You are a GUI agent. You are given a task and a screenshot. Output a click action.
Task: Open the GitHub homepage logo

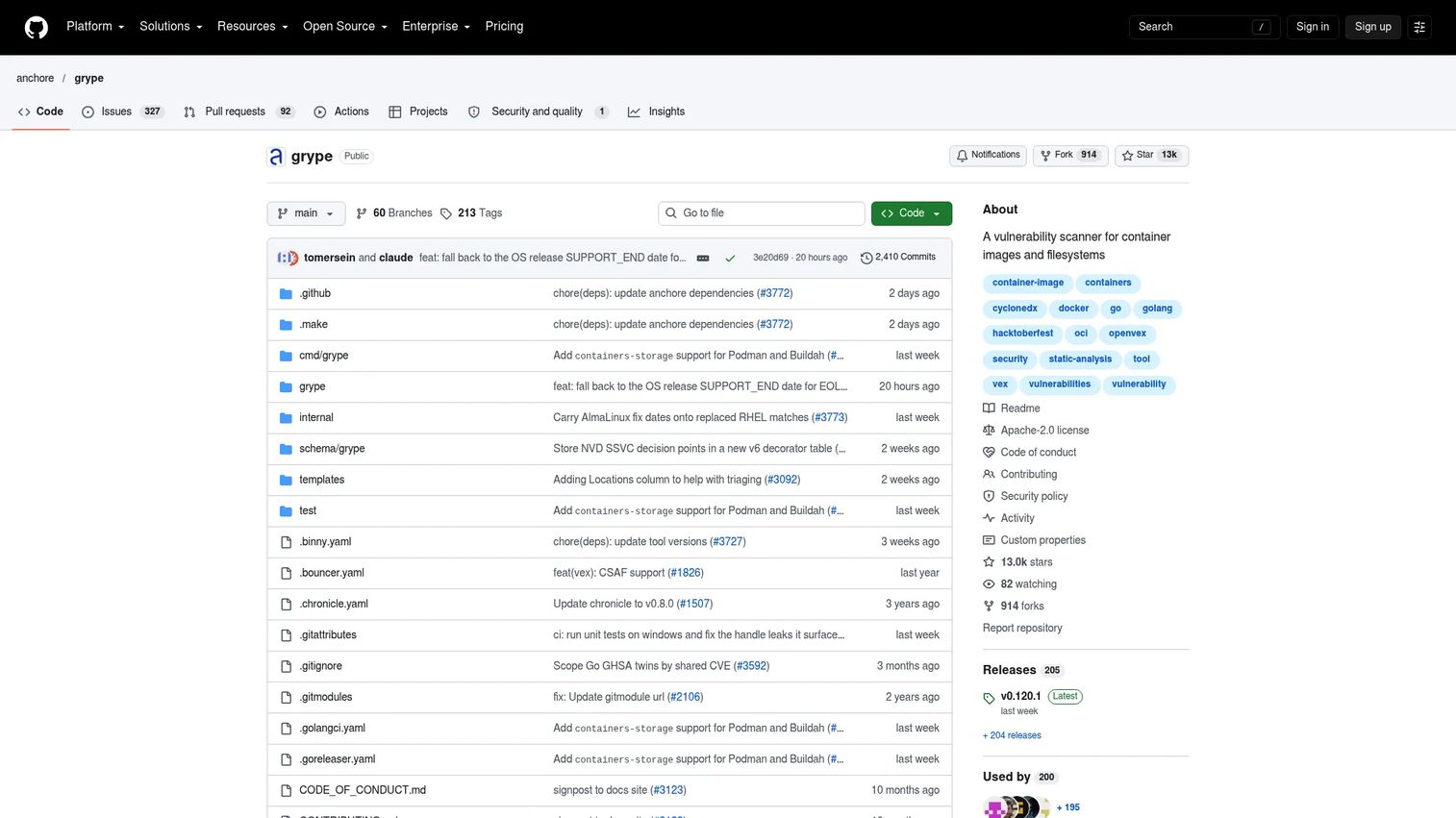coord(37,27)
